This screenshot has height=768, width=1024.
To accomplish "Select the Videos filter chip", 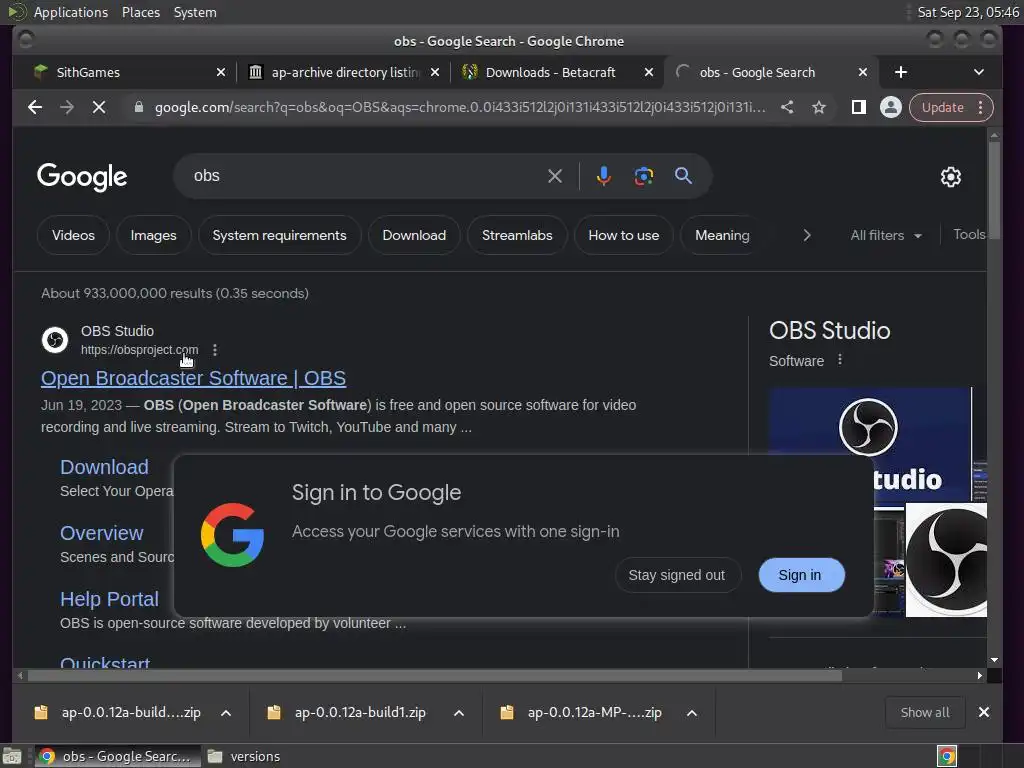I will click(73, 235).
